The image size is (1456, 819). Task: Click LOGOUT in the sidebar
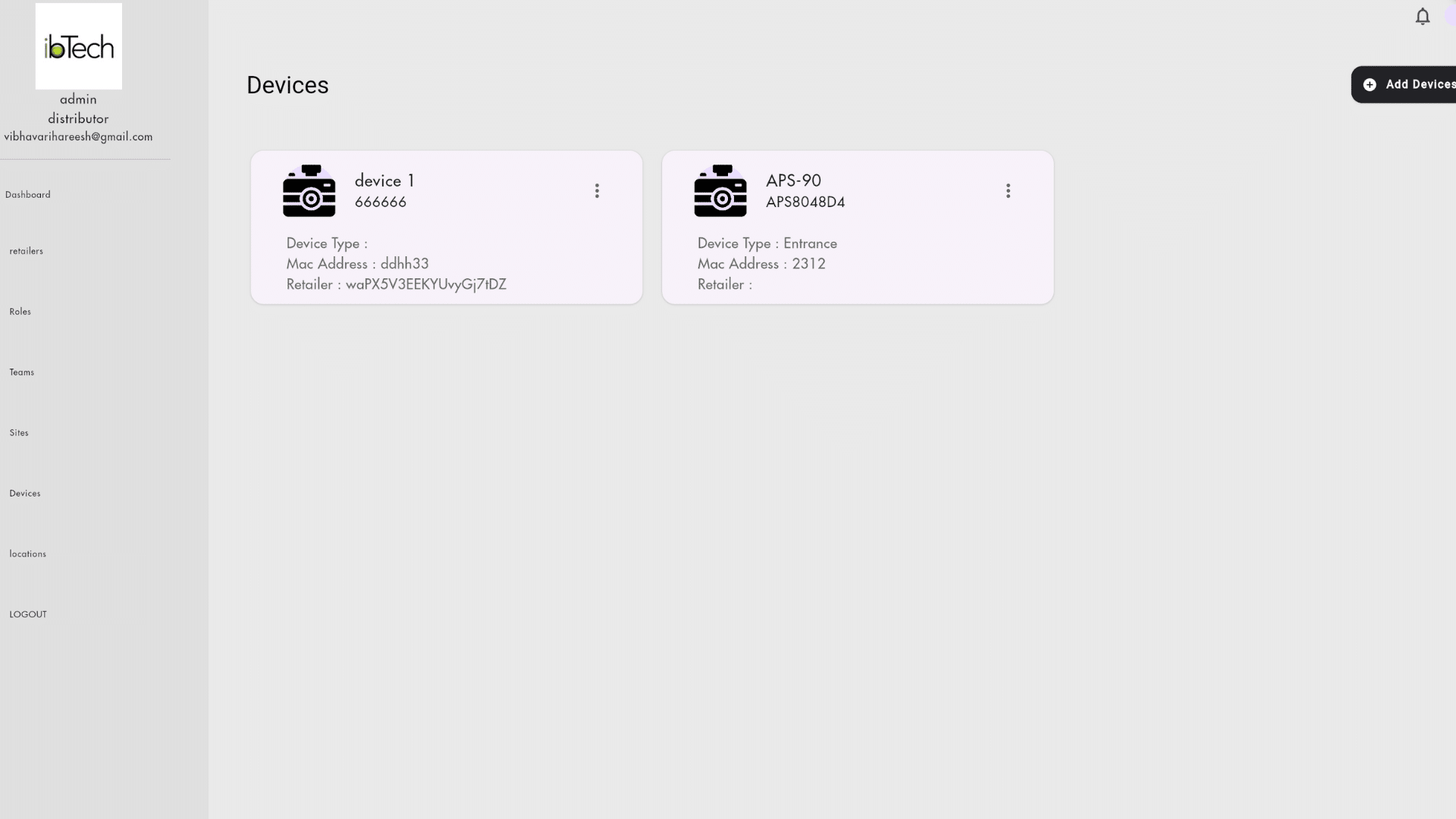(x=28, y=615)
